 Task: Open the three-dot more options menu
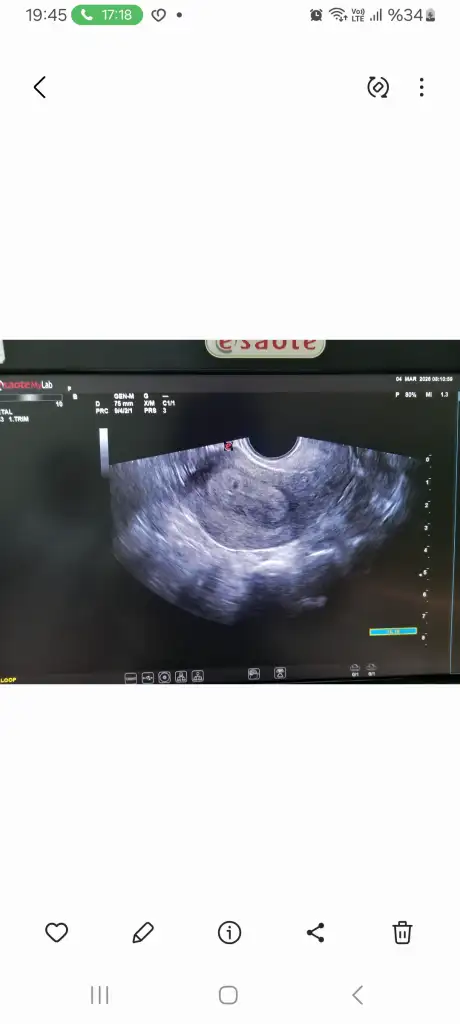[421, 87]
